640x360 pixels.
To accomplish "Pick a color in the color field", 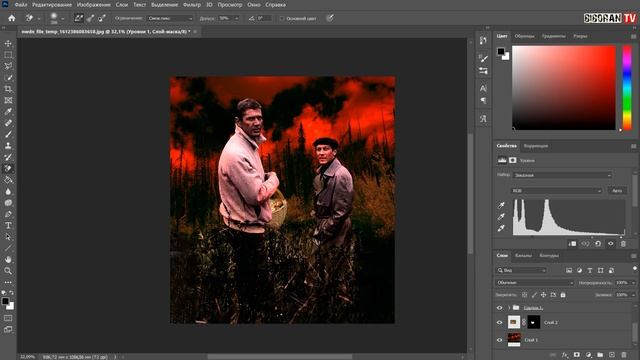I will point(564,88).
